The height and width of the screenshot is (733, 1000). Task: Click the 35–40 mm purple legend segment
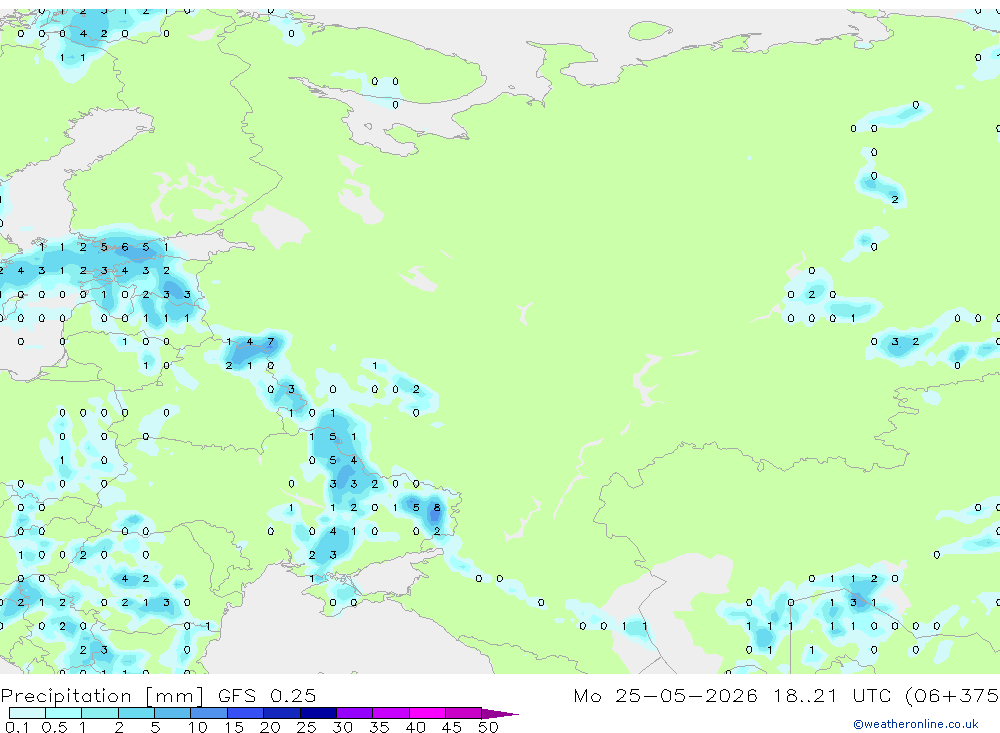coord(391,713)
